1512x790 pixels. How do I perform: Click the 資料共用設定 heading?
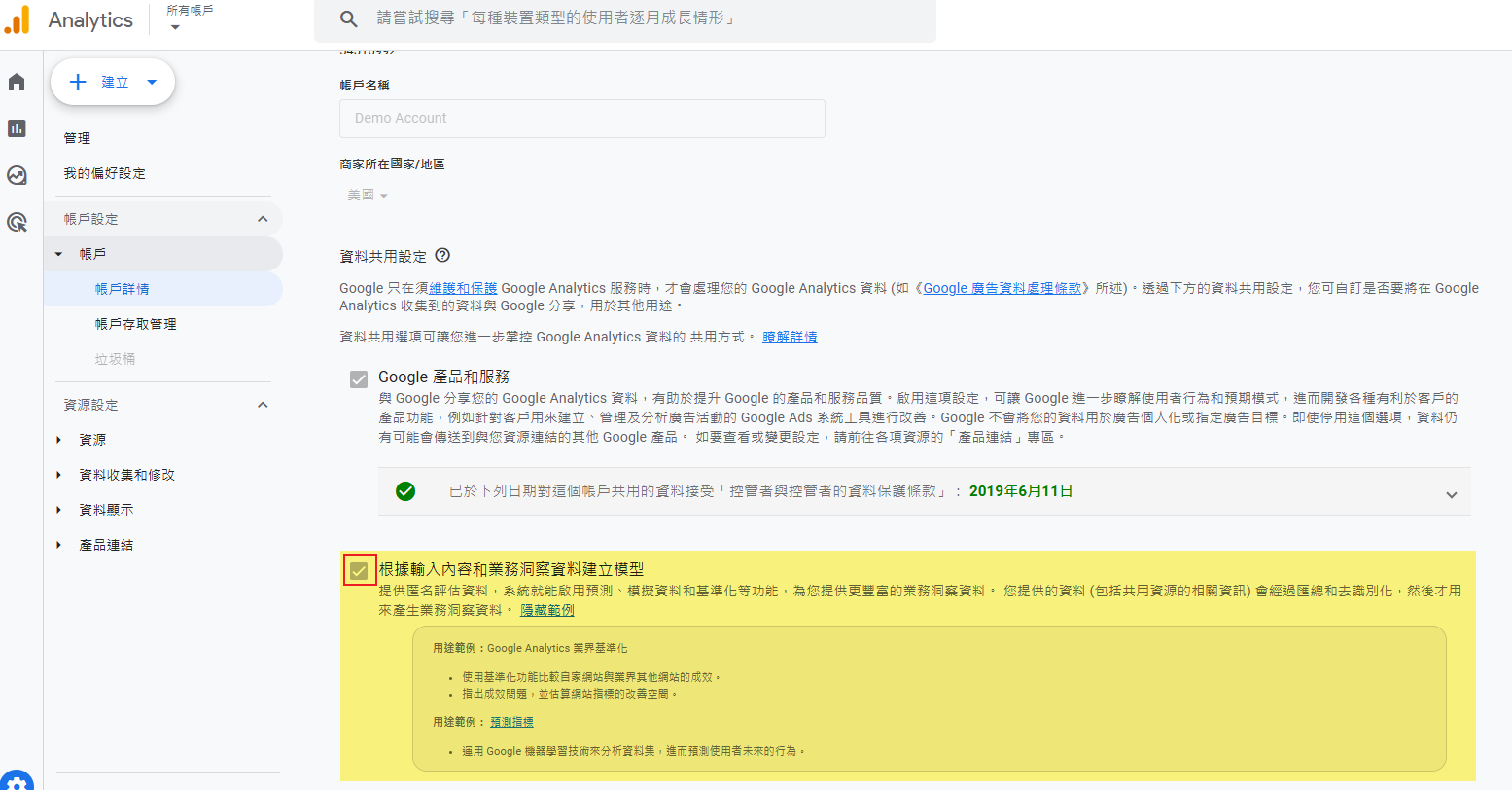383,257
